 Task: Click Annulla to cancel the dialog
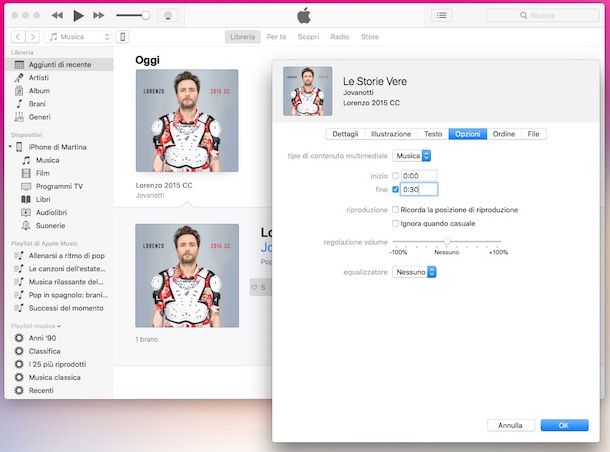click(510, 425)
